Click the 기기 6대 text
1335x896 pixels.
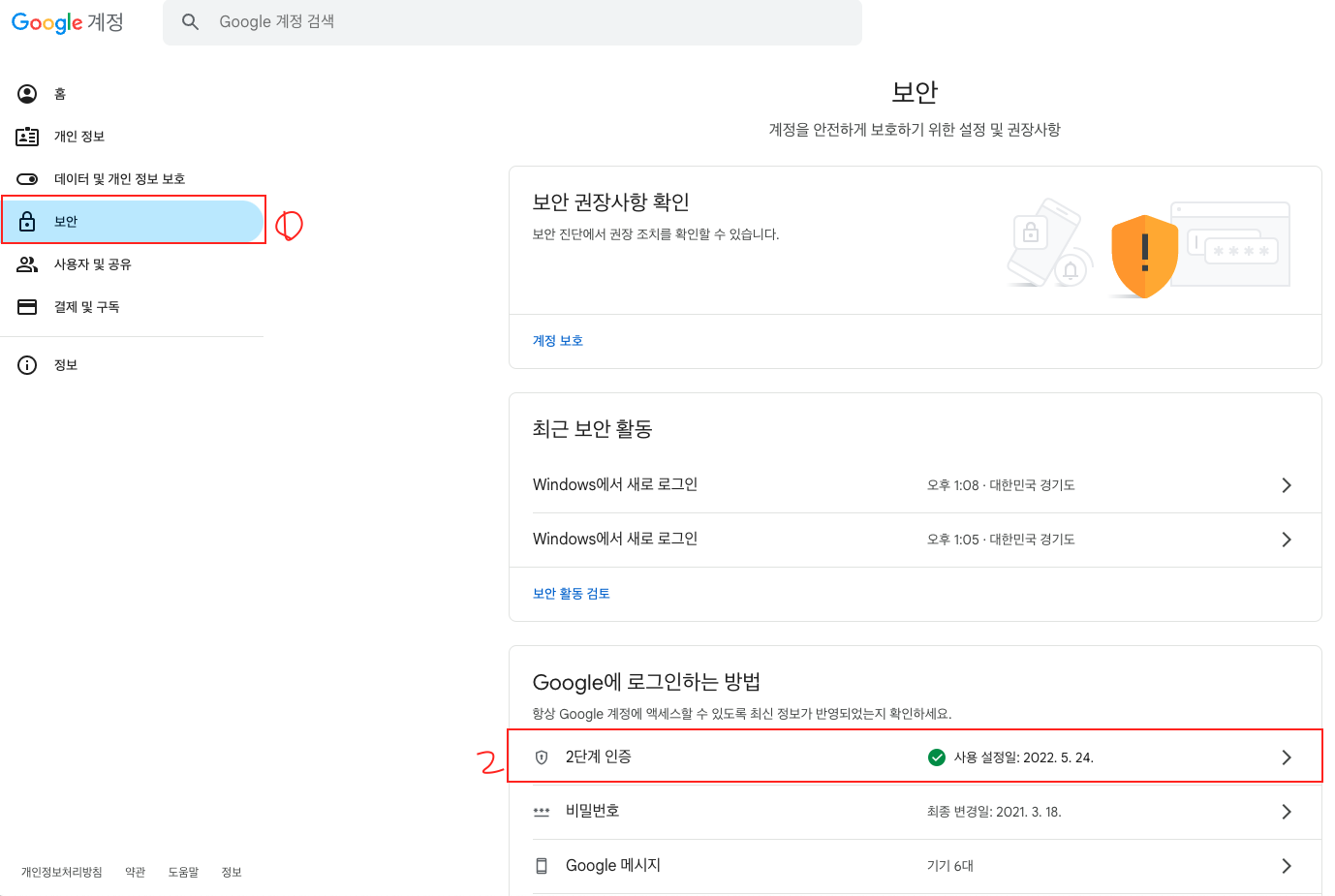[x=950, y=866]
